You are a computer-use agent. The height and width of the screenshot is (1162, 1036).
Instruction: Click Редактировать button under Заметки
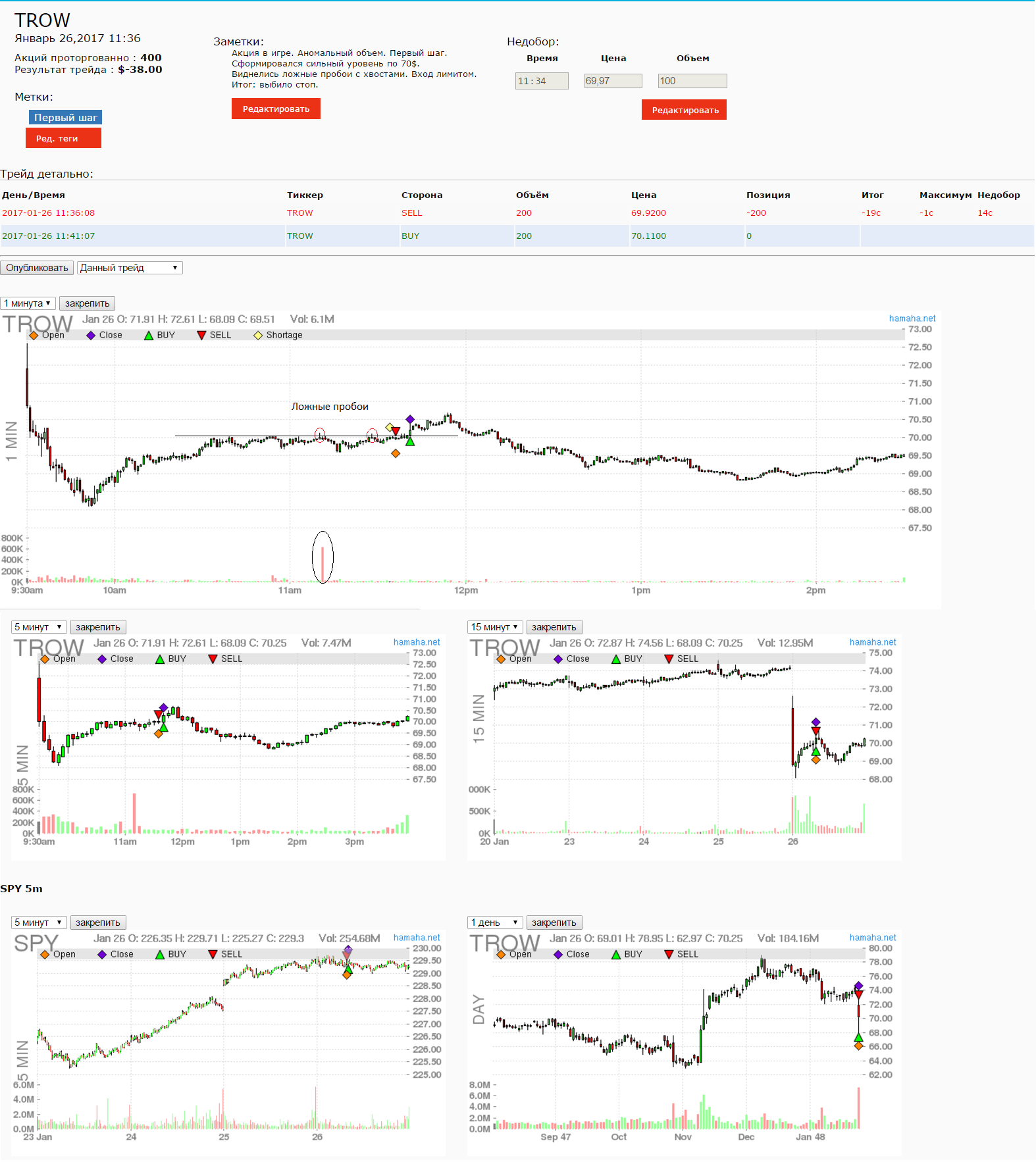pos(276,109)
